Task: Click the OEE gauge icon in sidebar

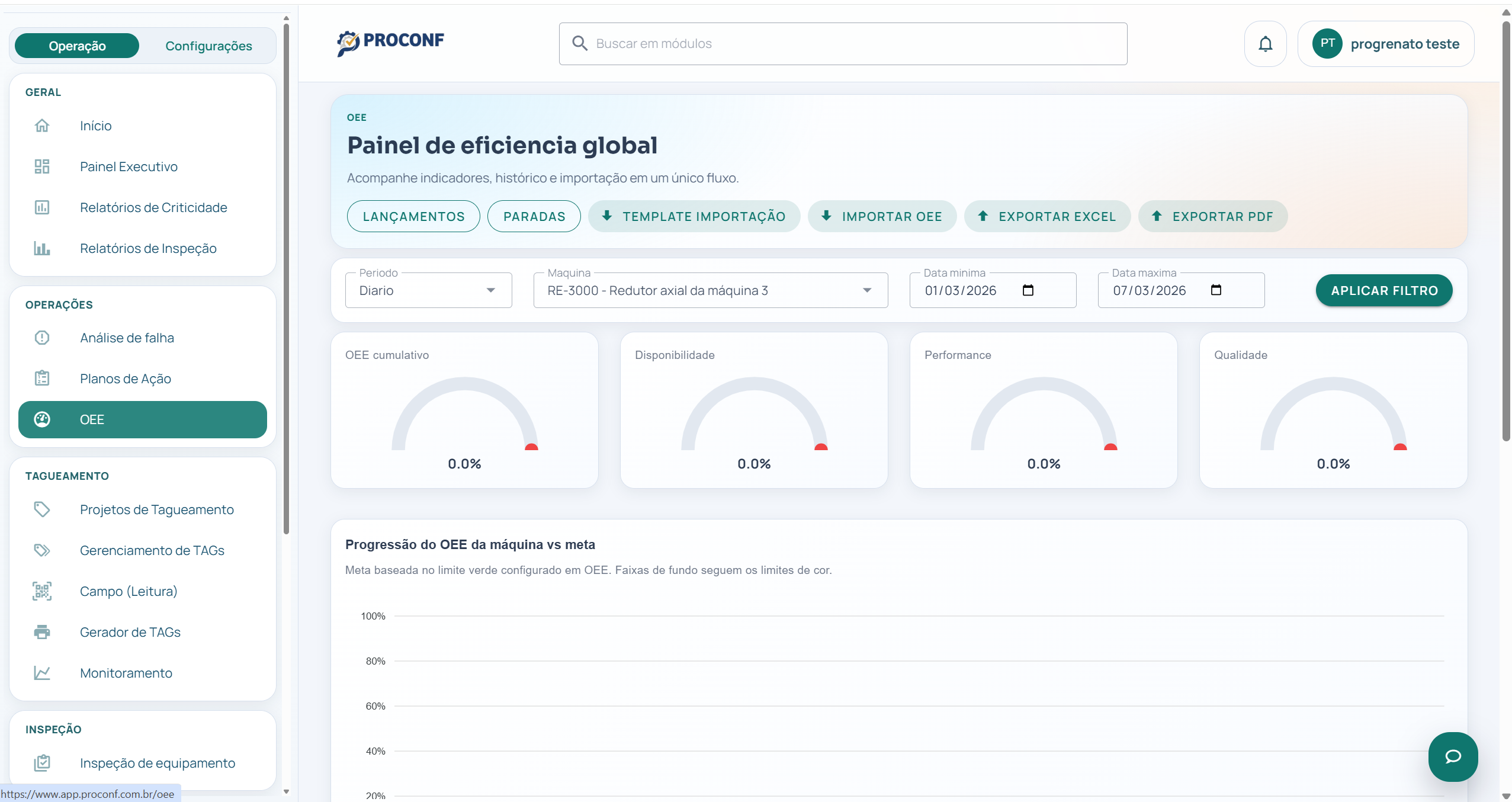Action: click(42, 419)
